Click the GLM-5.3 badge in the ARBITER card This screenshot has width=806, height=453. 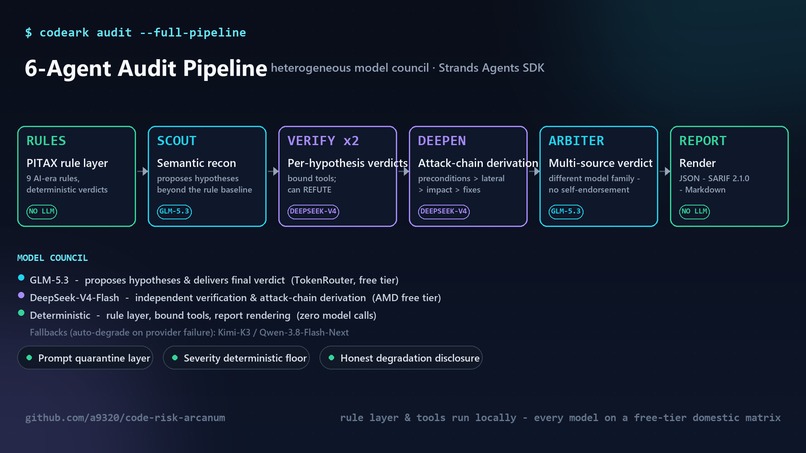(x=566, y=211)
